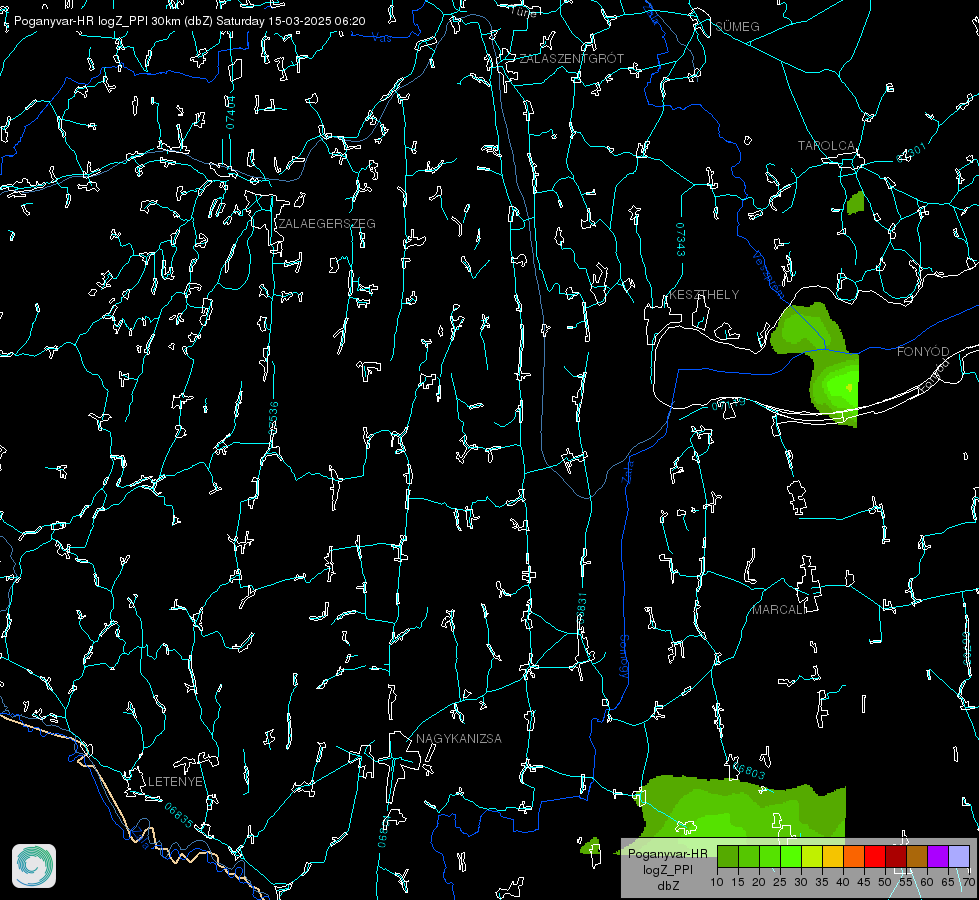Click the legend scale value 10

(x=717, y=882)
